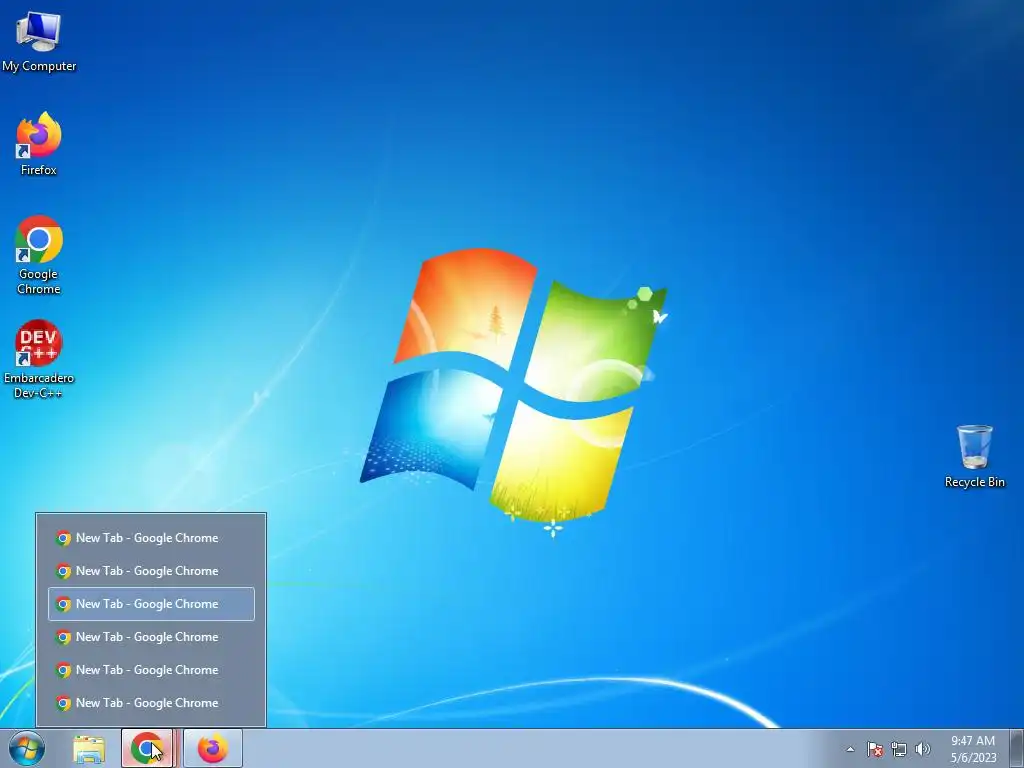1024x768 pixels.
Task: Open the volume speaker tray icon
Action: pyautogui.click(x=922, y=749)
